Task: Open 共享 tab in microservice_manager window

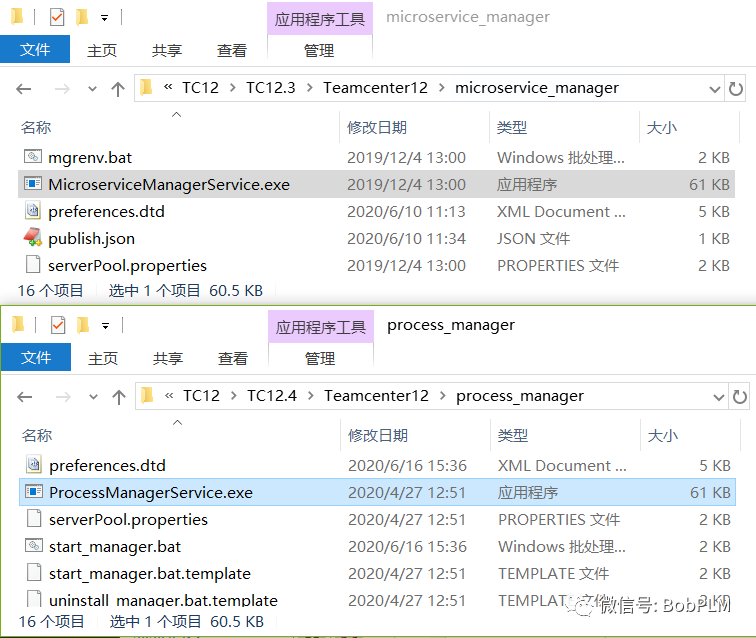Action: point(167,50)
